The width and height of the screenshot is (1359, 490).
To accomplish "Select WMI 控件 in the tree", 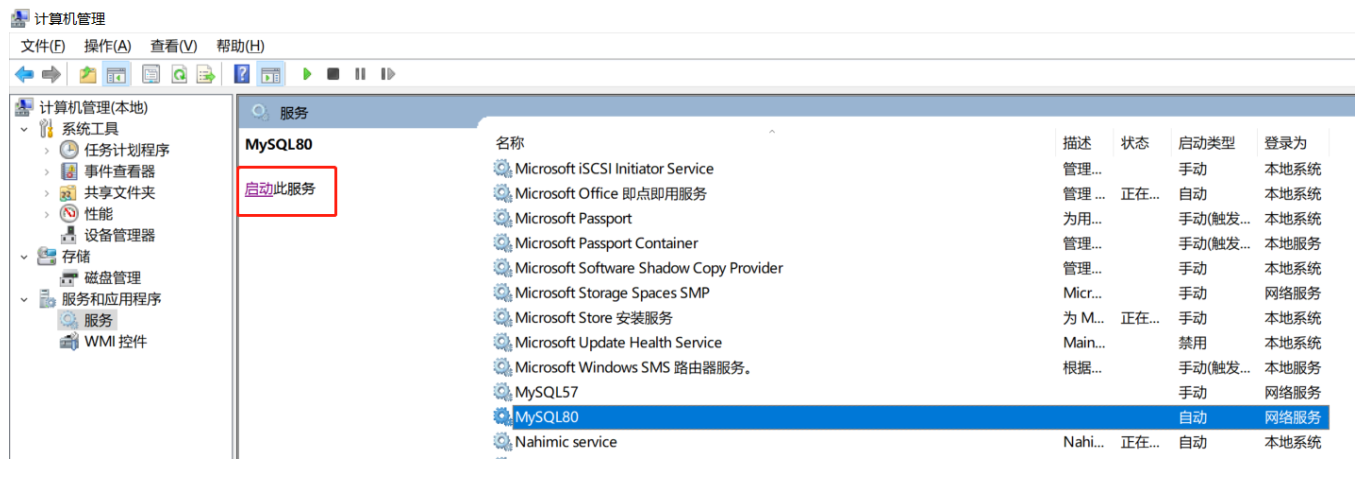I will 115,341.
